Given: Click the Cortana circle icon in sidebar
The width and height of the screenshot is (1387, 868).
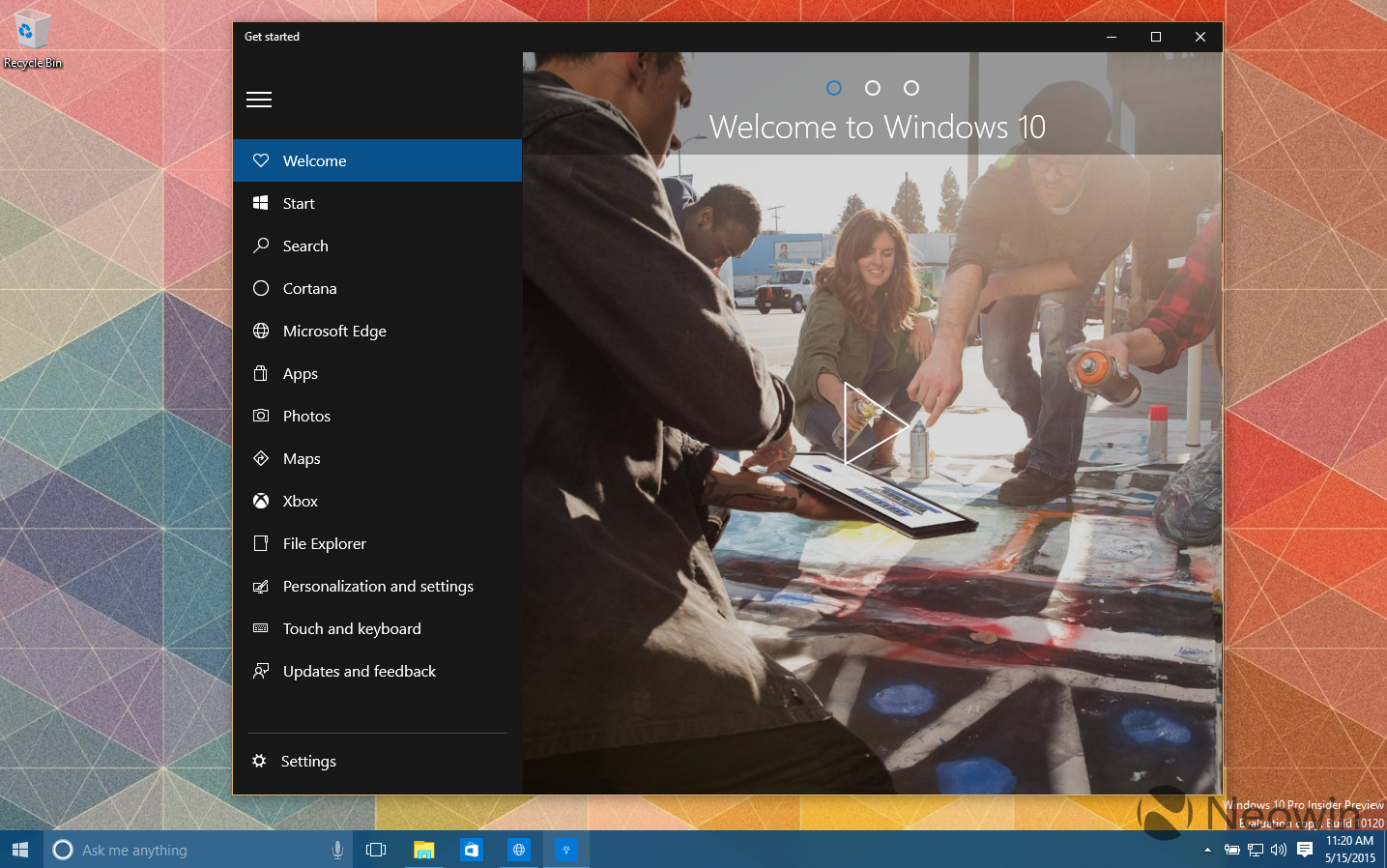Looking at the screenshot, I should [261, 288].
